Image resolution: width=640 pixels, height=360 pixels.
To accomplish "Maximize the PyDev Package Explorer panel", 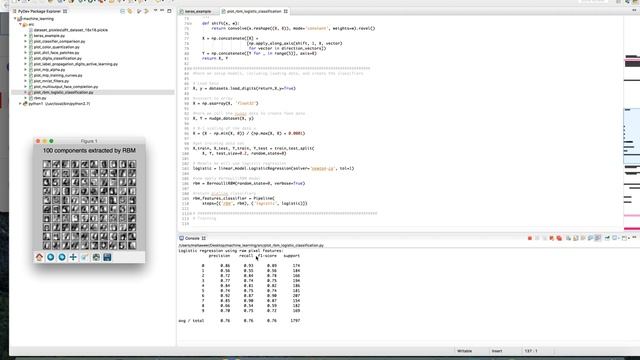I will coord(169,11).
